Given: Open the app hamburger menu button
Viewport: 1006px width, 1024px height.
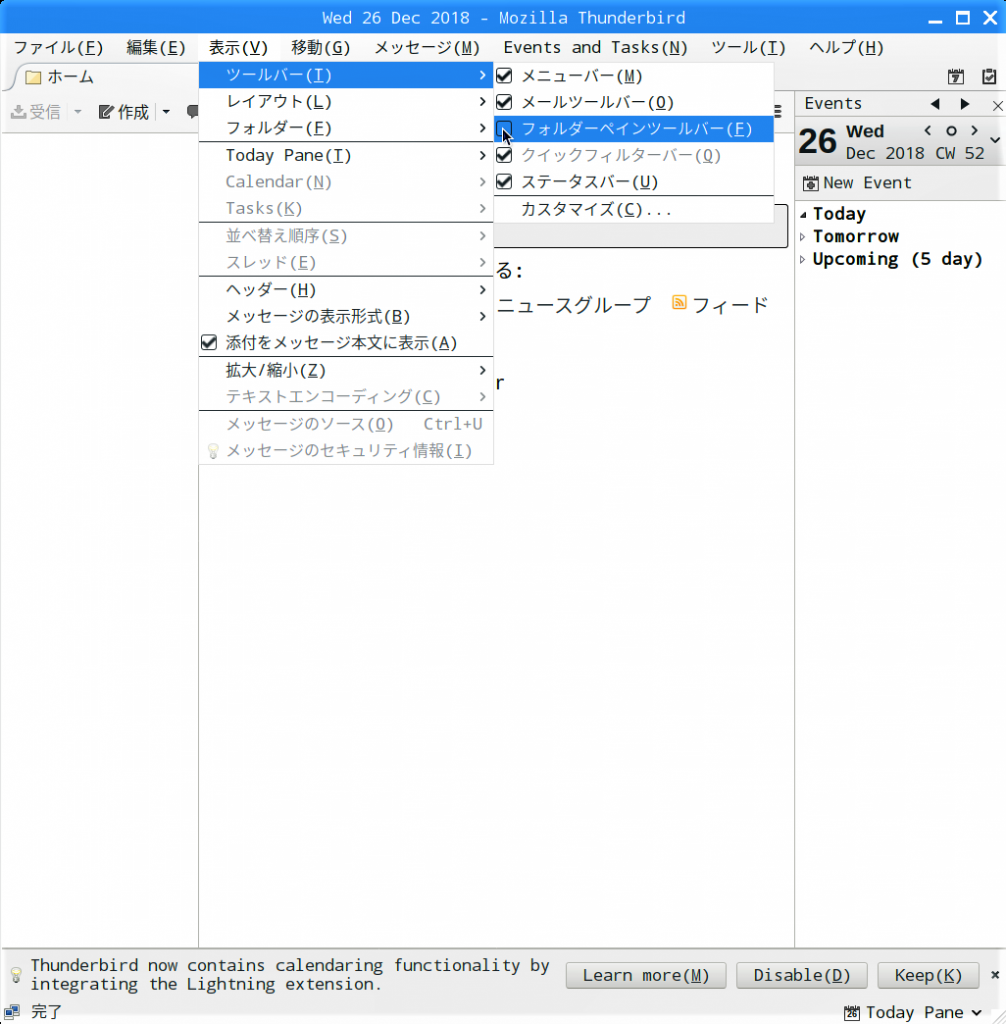Looking at the screenshot, I should pos(778,111).
